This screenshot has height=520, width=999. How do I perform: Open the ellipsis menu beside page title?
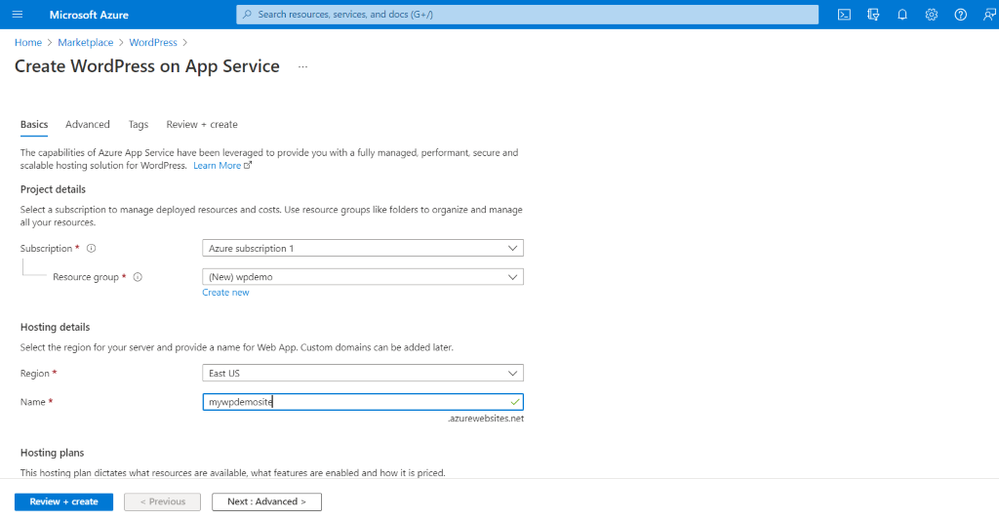pos(303,66)
